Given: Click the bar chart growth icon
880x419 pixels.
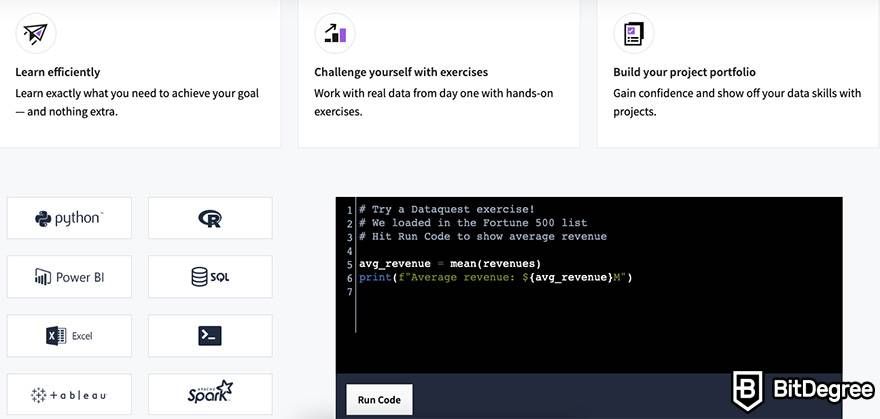Looking at the screenshot, I should click(x=335, y=34).
